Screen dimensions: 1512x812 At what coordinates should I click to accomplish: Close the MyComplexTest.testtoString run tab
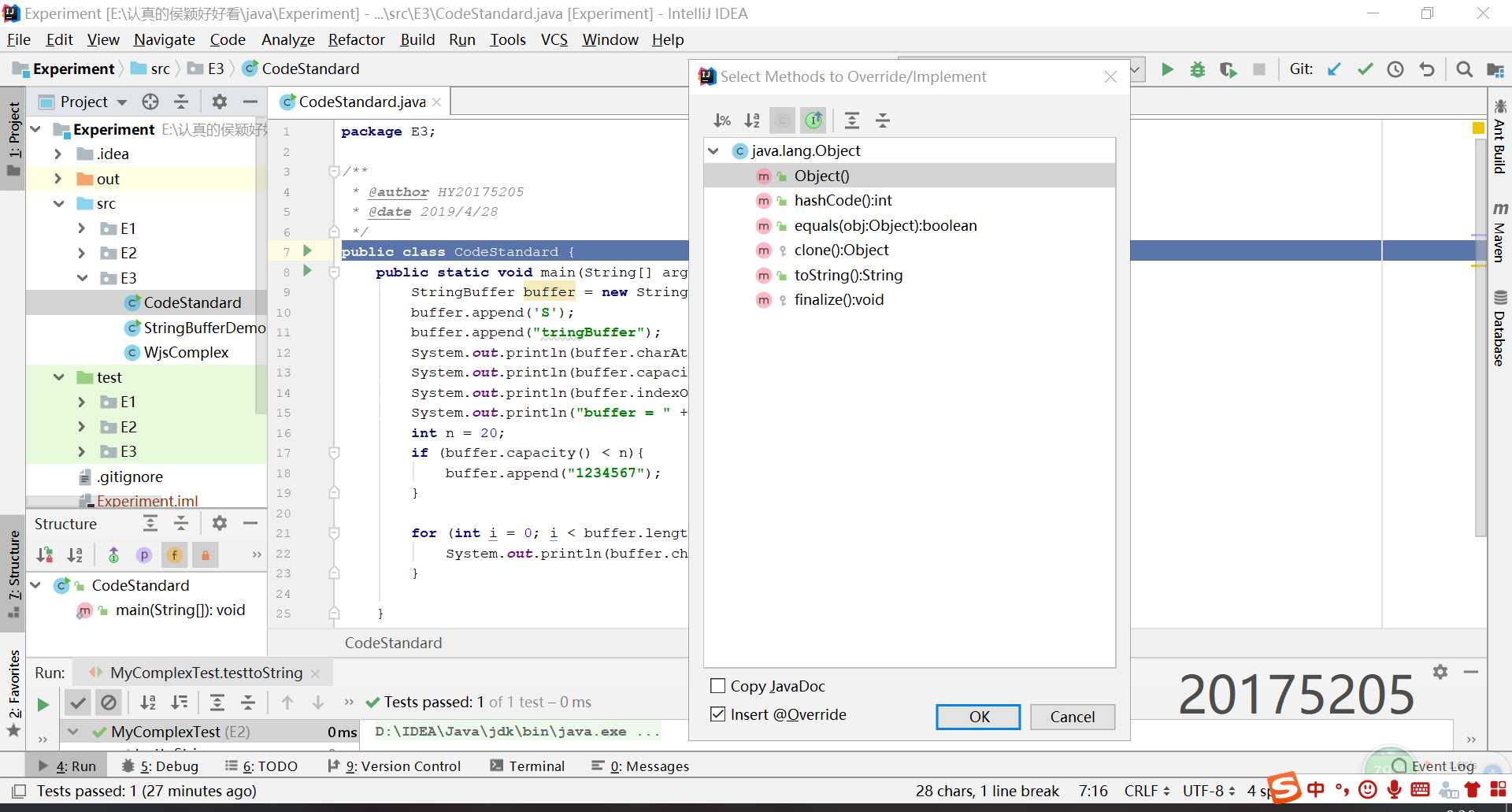click(x=315, y=673)
